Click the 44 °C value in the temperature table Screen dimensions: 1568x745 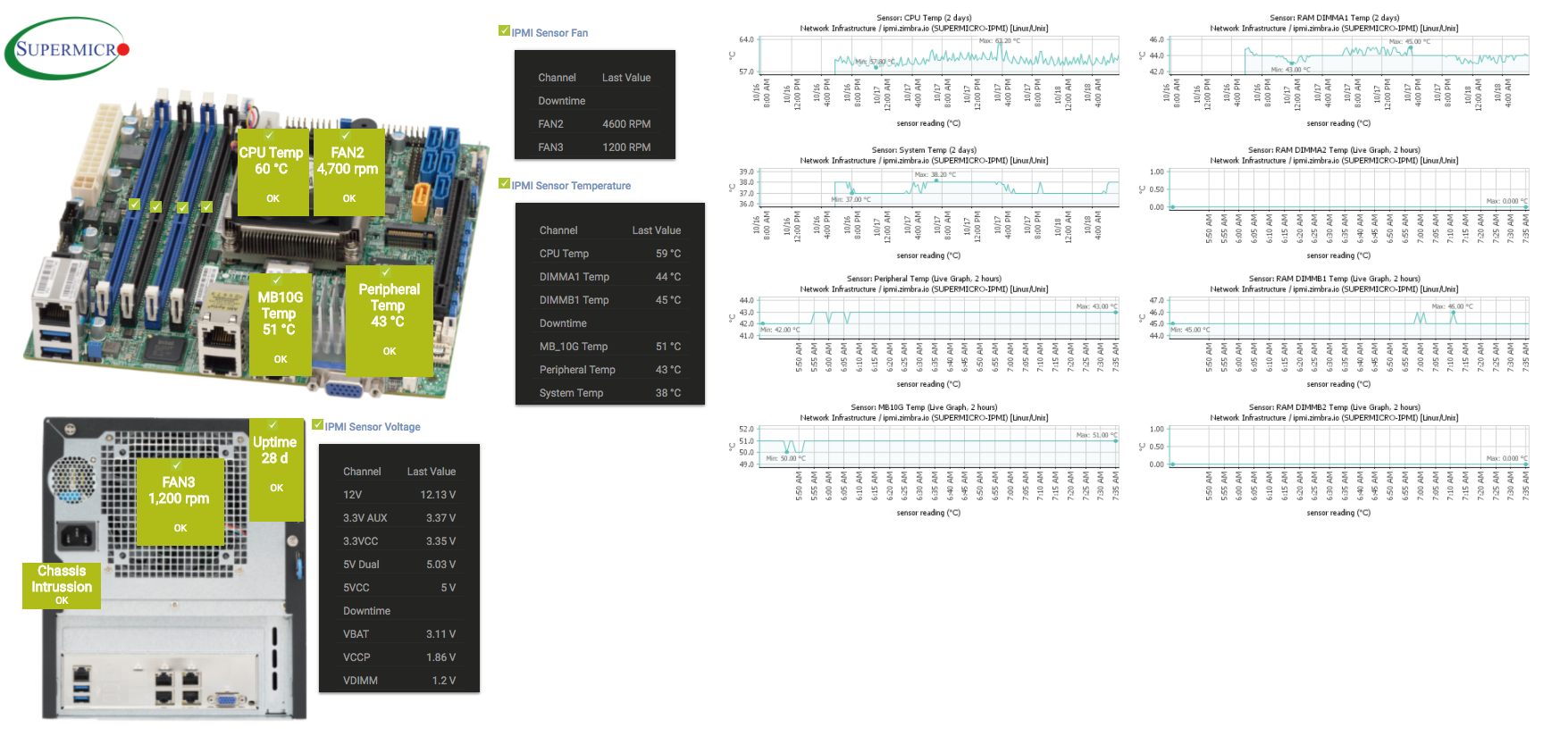point(668,277)
